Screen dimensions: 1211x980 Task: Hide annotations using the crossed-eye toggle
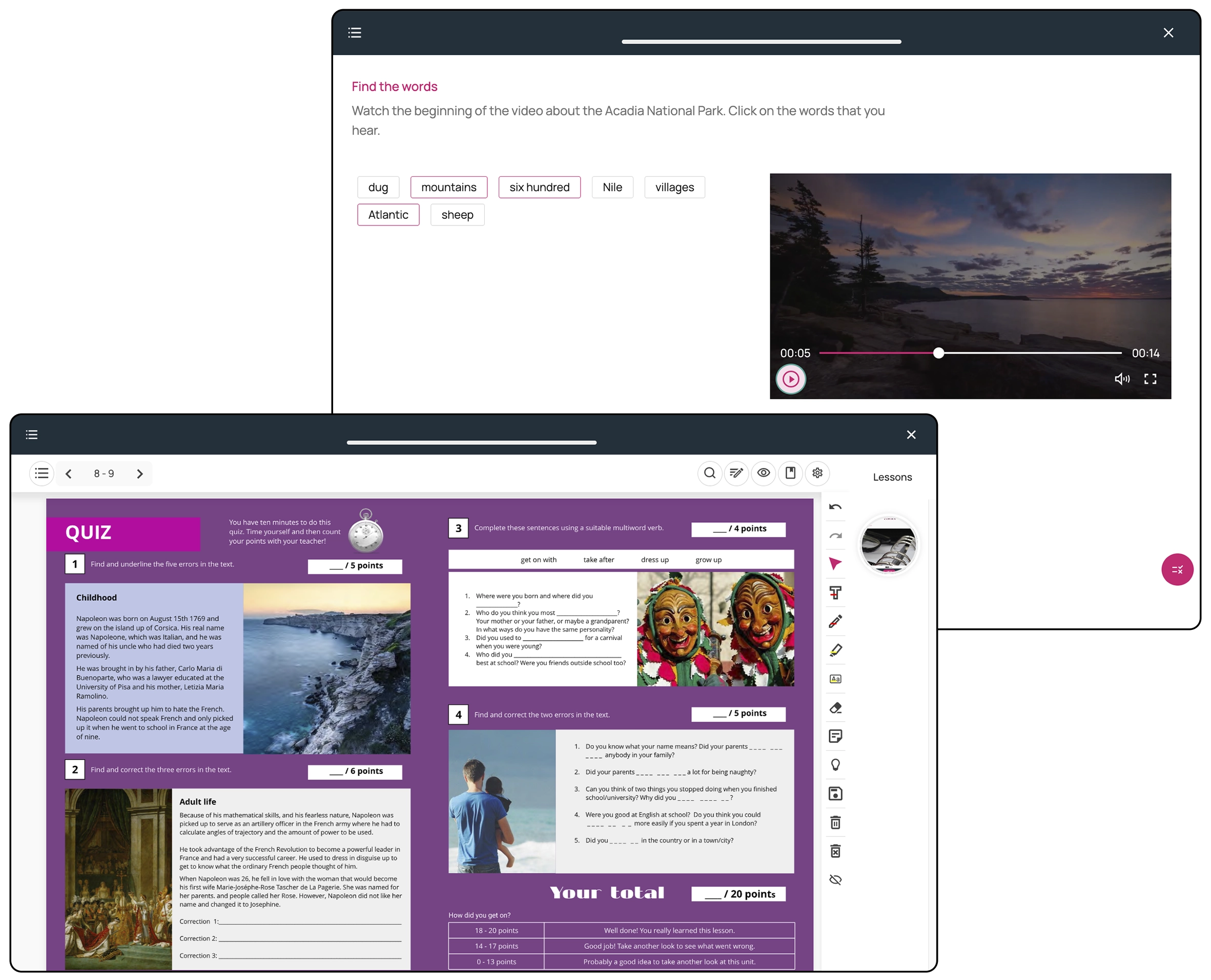point(836,879)
